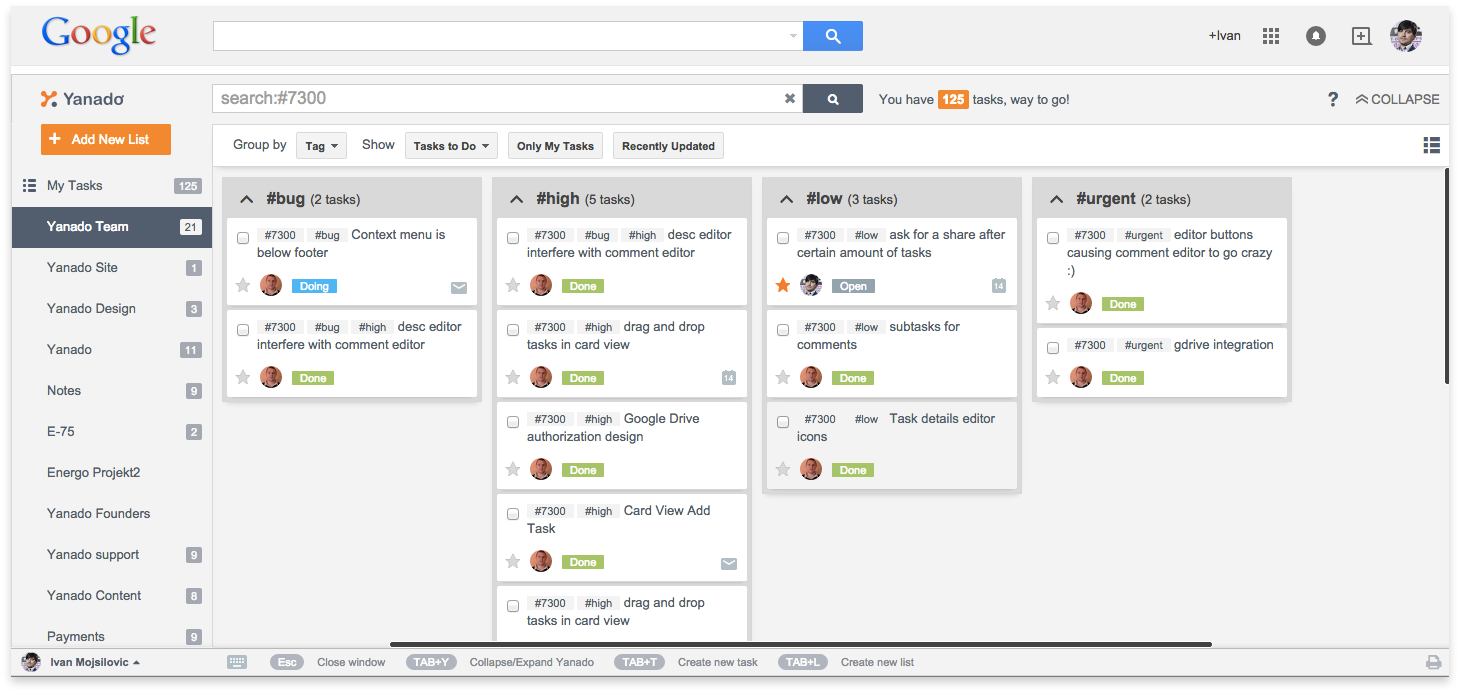Click the Google apps grid icon
Viewport: 1460px width, 690px height.
click(1271, 36)
